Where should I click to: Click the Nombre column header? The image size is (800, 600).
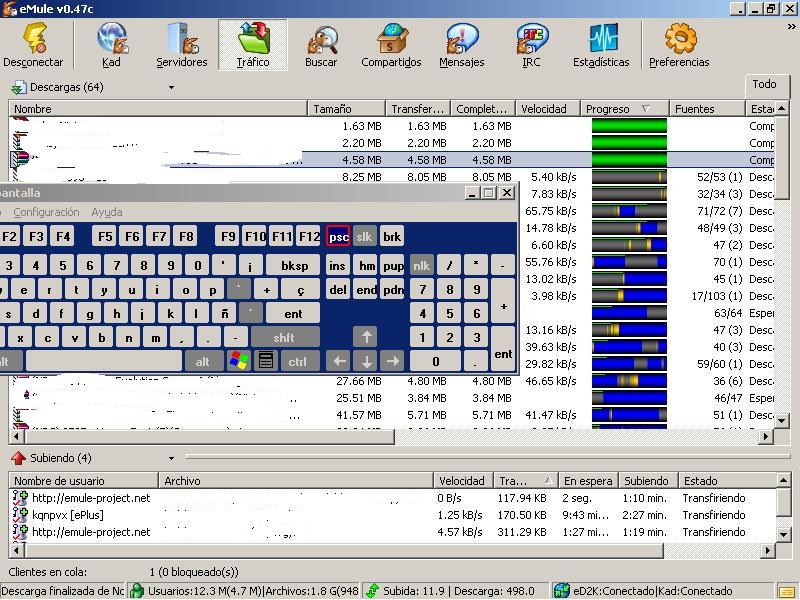click(x=158, y=109)
